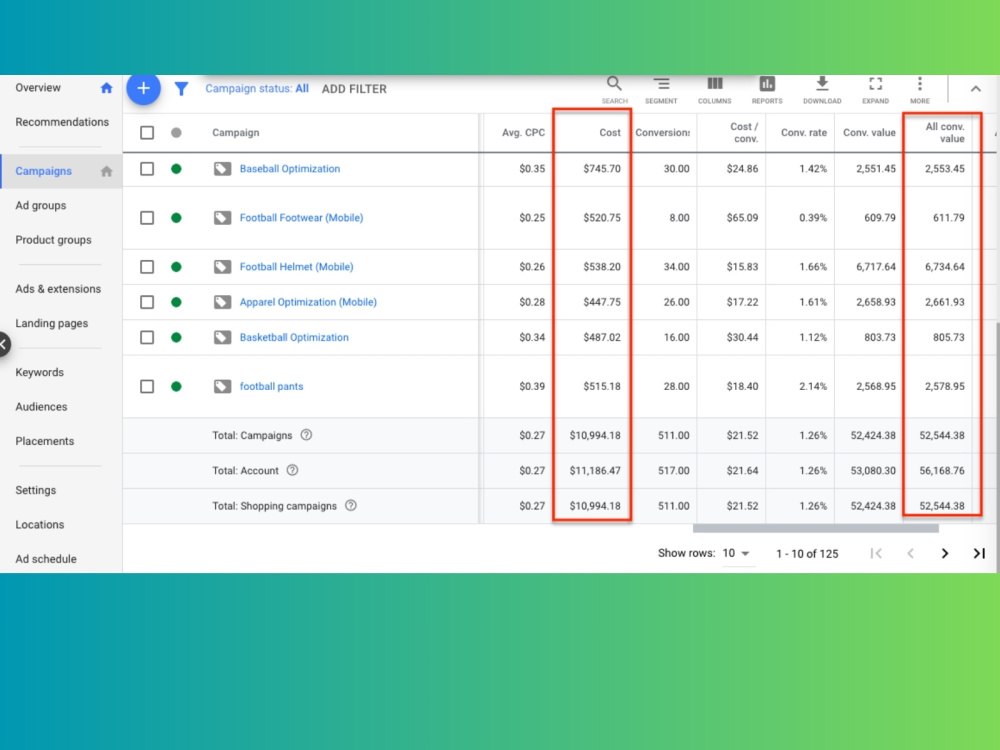
Task: Click the home icon beside Campaigns
Action: (x=107, y=171)
